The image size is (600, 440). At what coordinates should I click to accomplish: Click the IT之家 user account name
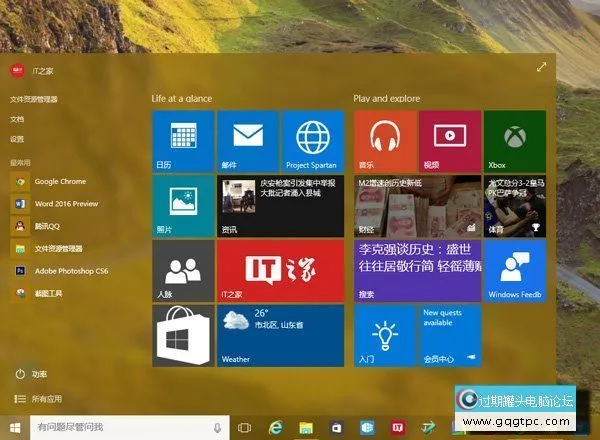pyautogui.click(x=46, y=68)
